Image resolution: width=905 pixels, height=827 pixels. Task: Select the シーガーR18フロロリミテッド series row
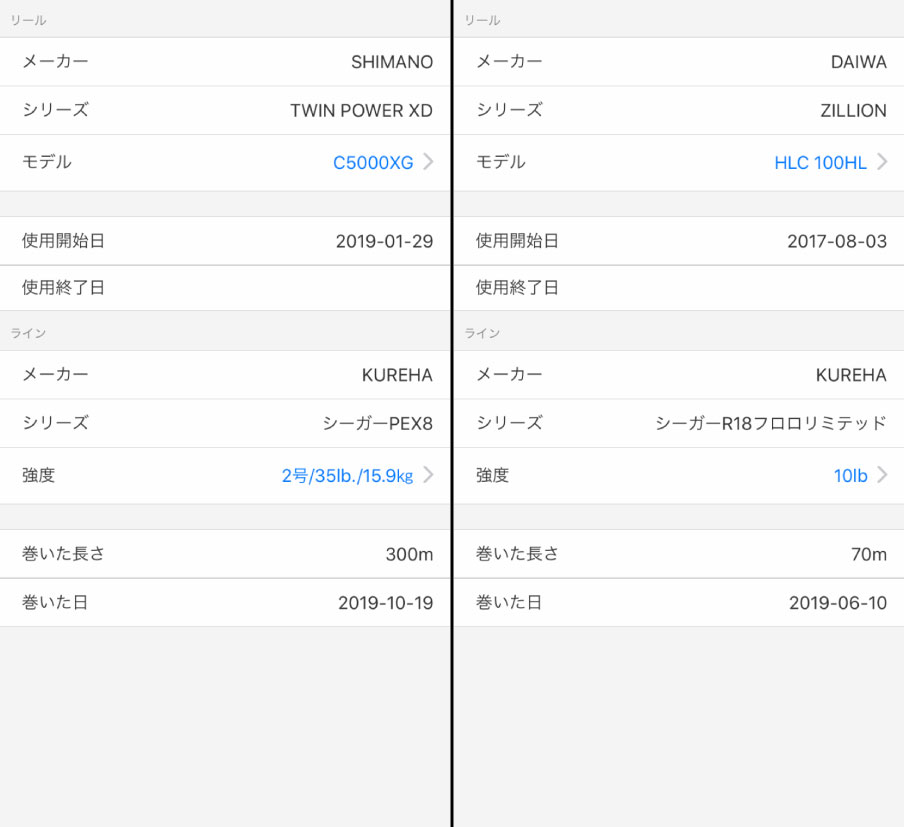pos(679,423)
